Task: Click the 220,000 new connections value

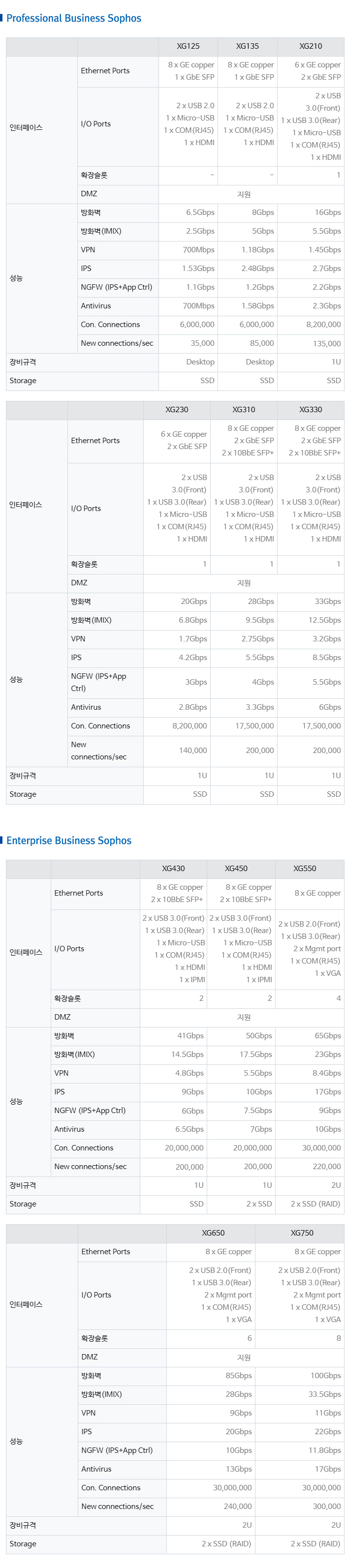Action: click(x=327, y=1166)
